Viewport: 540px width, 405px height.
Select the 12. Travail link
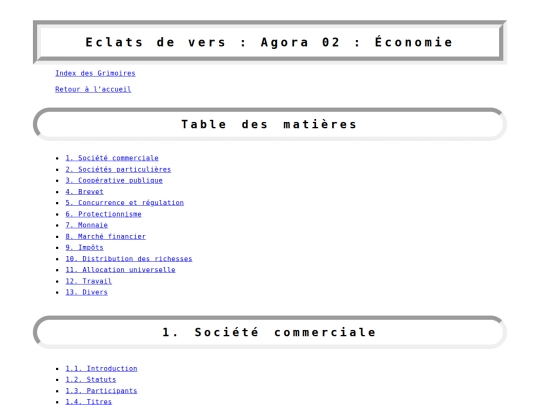pos(89,281)
